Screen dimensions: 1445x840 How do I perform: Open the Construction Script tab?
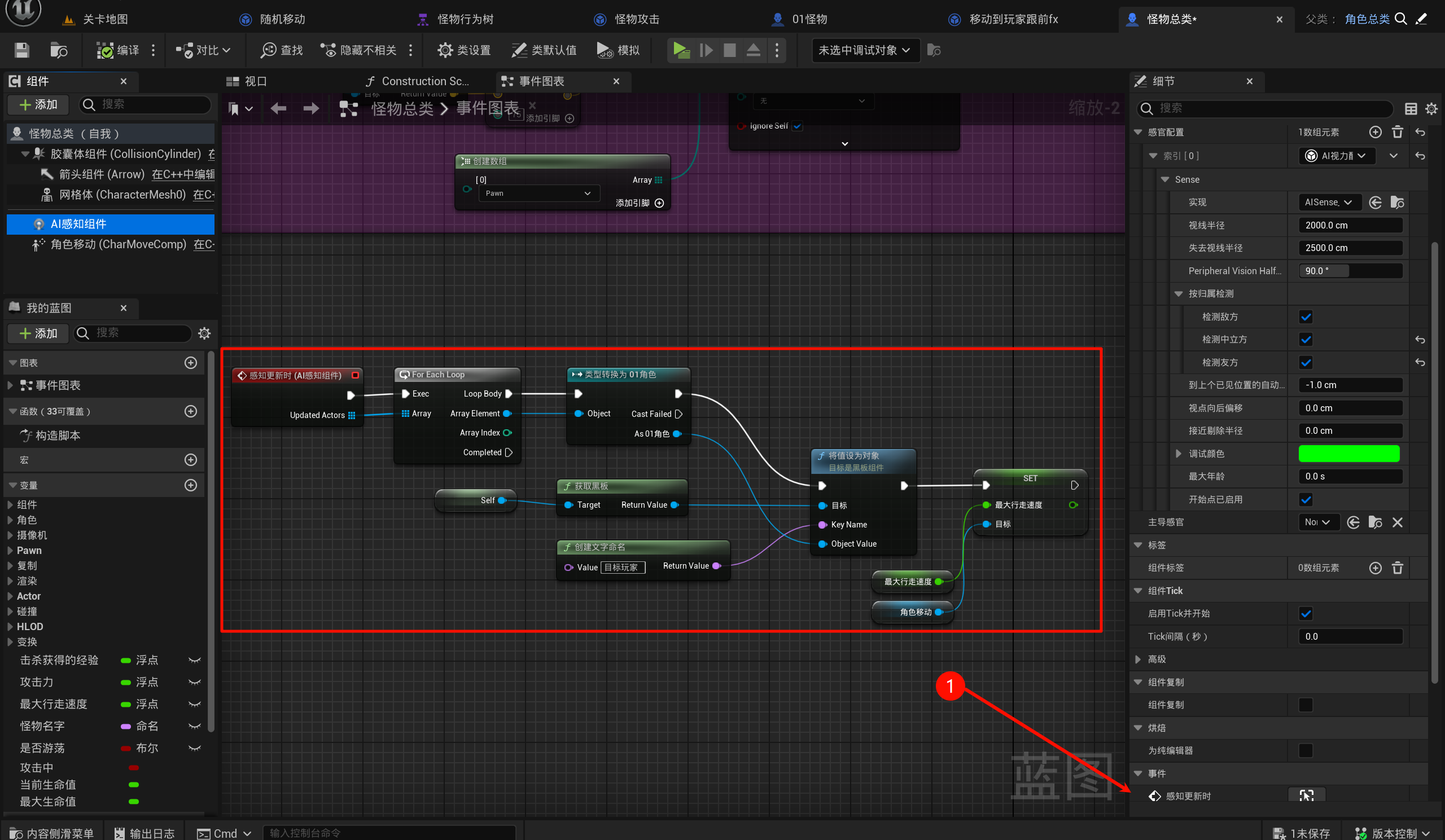[424, 81]
